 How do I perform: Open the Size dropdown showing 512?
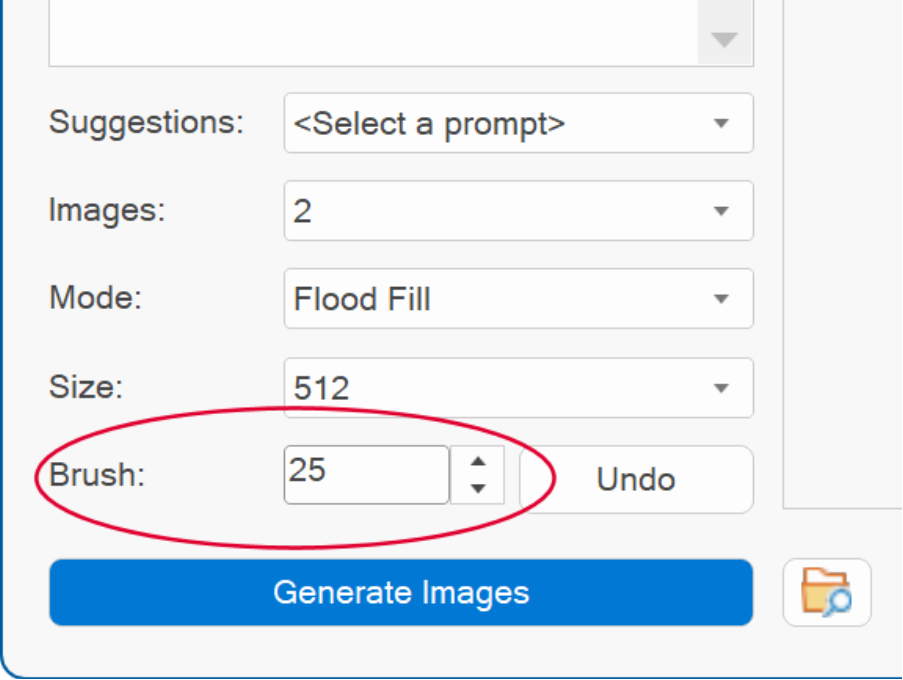518,388
